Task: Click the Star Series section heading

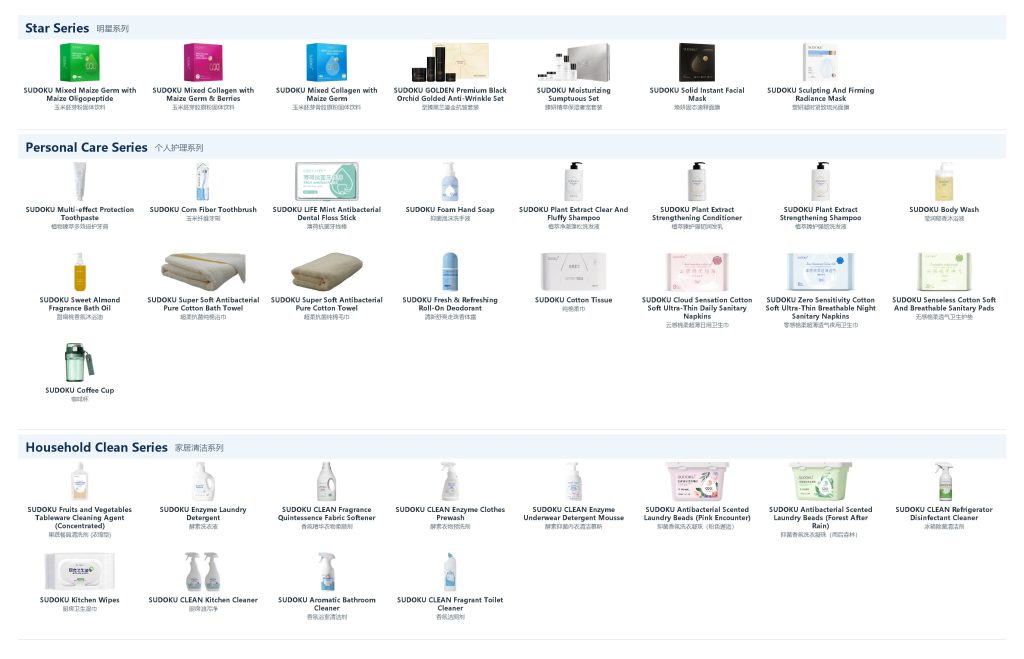Action: coord(57,28)
